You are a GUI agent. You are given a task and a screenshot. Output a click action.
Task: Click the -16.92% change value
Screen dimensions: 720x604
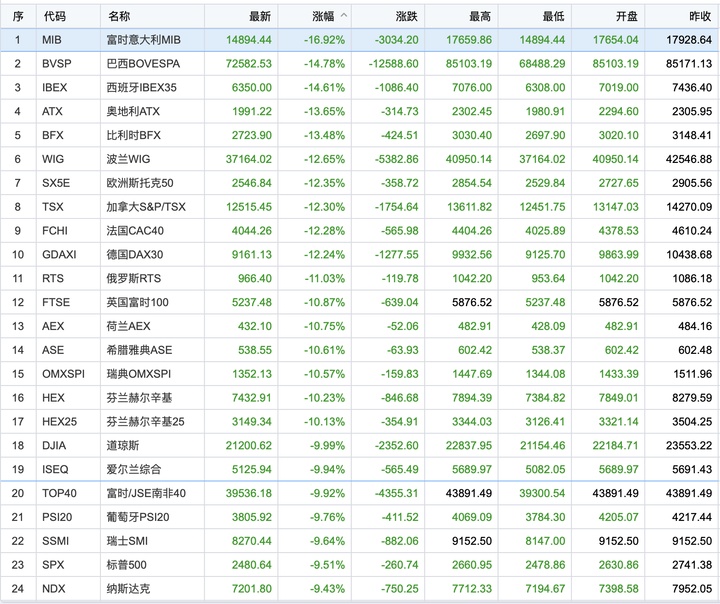(x=324, y=40)
